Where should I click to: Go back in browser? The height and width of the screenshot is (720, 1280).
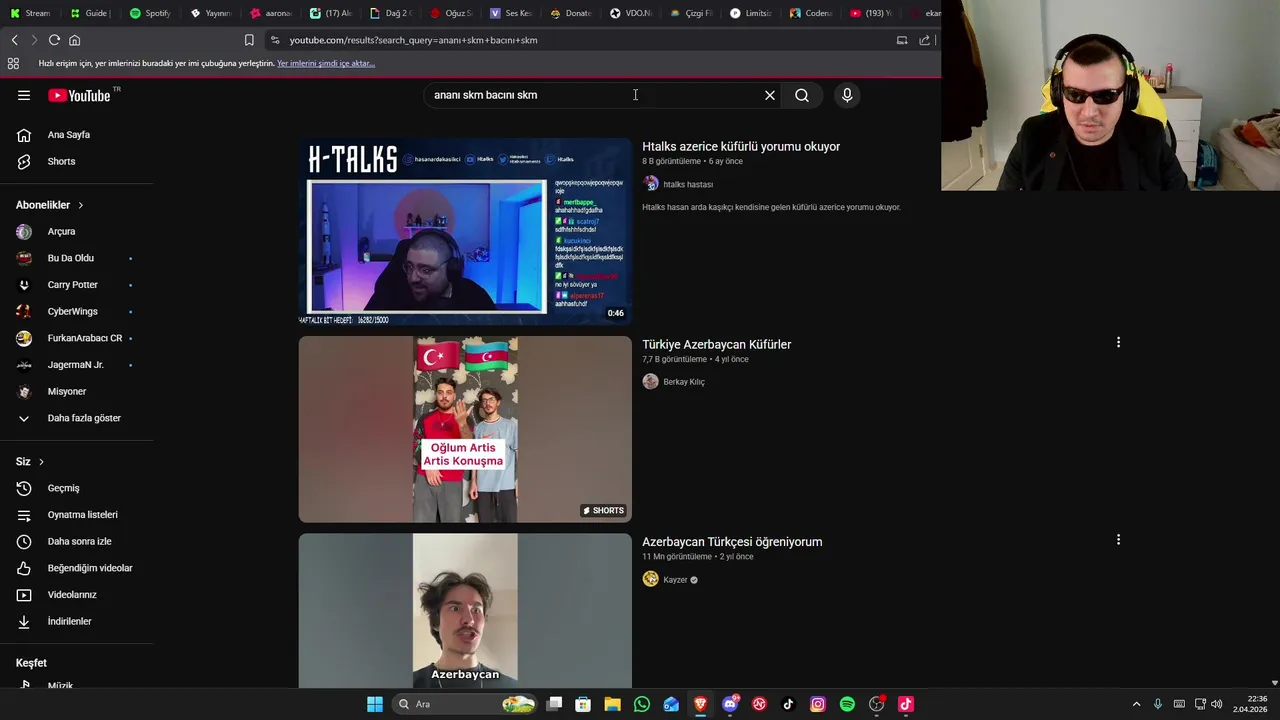(14, 40)
